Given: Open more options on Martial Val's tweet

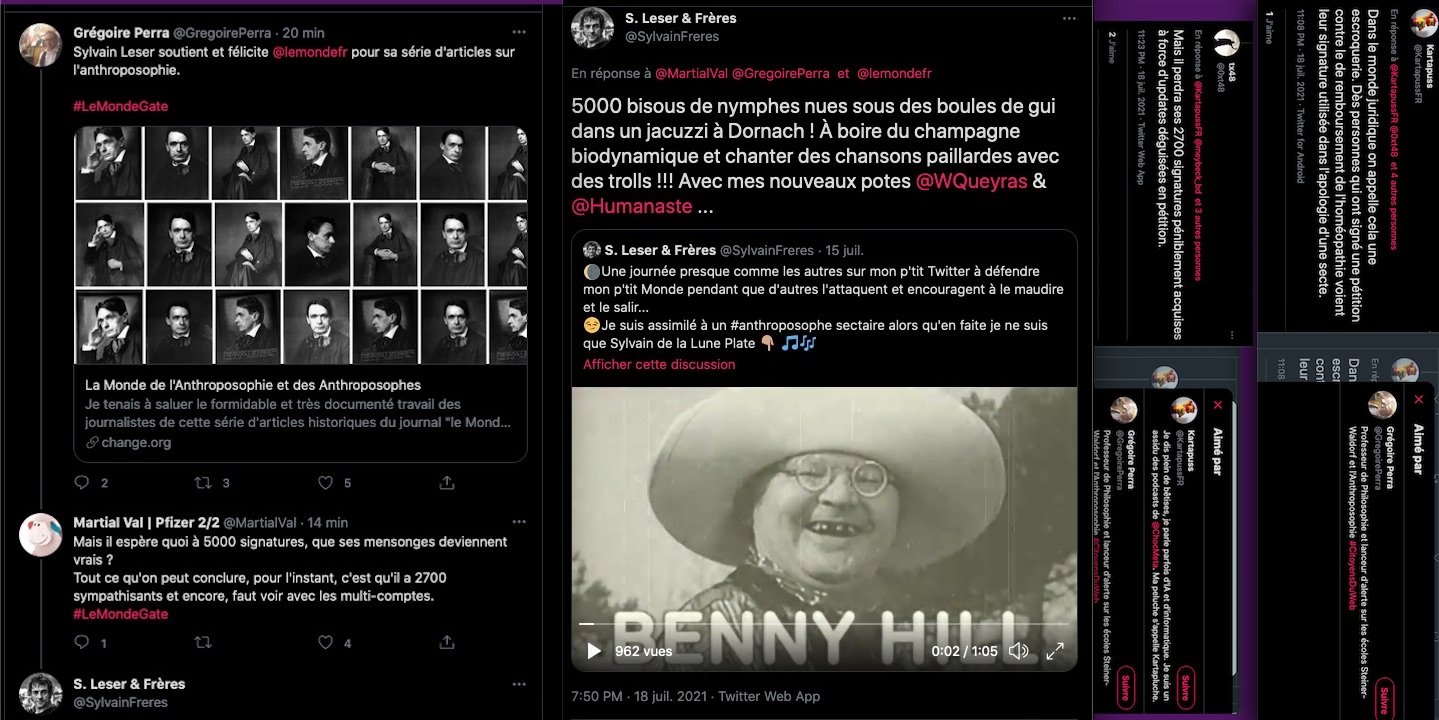Looking at the screenshot, I should click(x=518, y=523).
